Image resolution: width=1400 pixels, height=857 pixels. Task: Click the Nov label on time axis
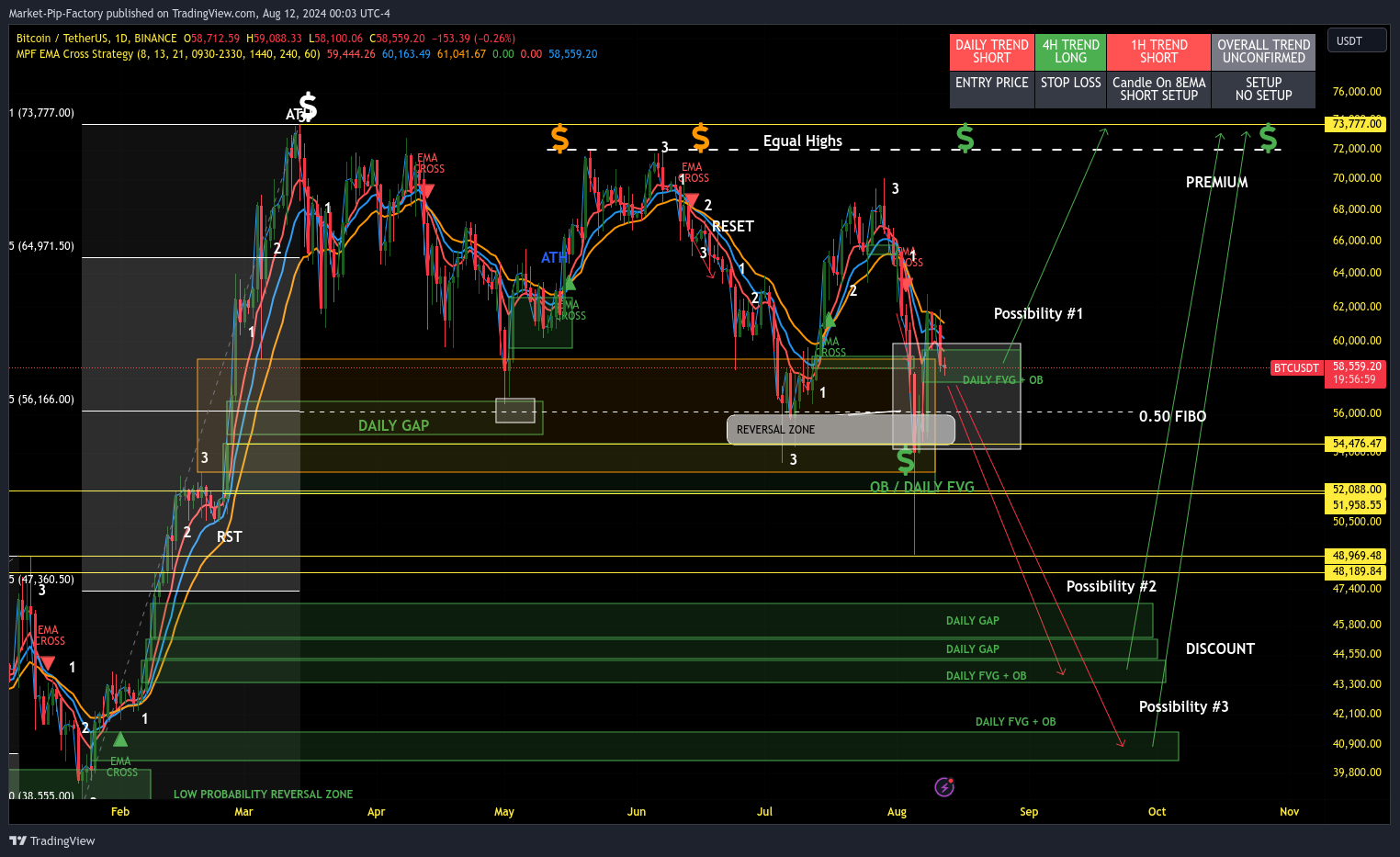click(x=1290, y=812)
